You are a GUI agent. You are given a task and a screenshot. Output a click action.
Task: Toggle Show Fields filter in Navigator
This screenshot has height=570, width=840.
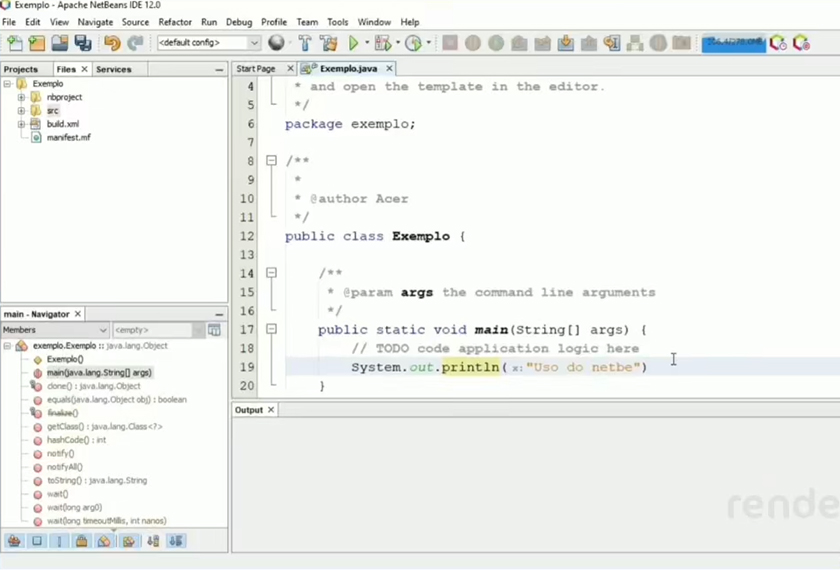pyautogui.click(x=37, y=541)
